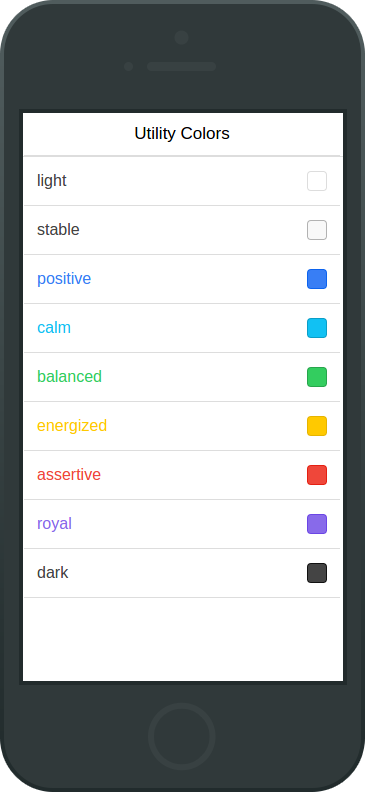365x792 pixels.
Task: Click the yellow "energized" text
Action: [72, 426]
